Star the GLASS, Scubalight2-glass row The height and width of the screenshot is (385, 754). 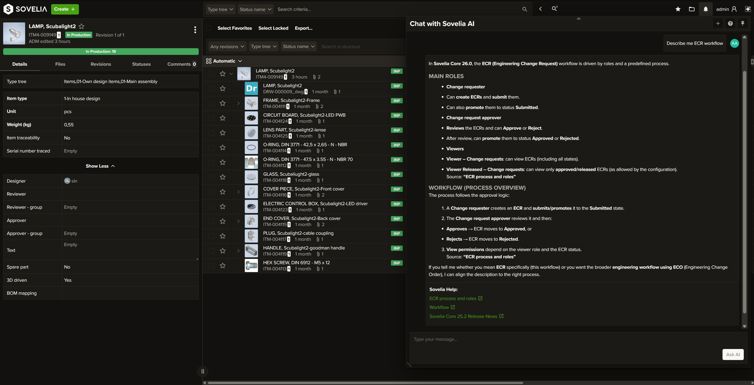click(x=222, y=177)
